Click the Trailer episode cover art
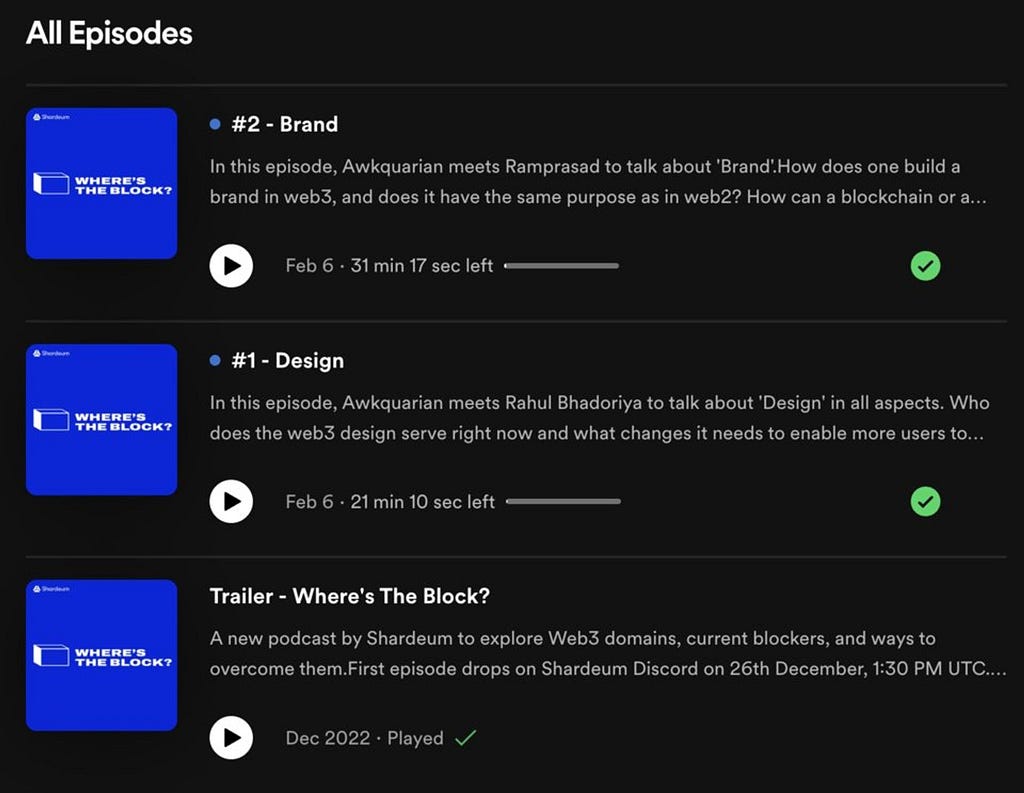Viewport: 1024px width, 793px height. coord(101,655)
